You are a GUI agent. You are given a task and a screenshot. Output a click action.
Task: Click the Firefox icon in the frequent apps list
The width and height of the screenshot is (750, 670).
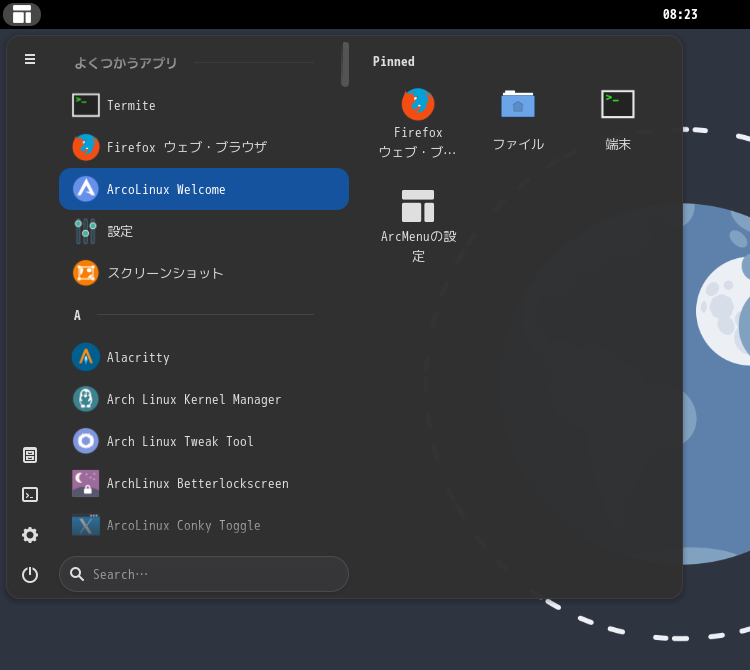click(86, 147)
